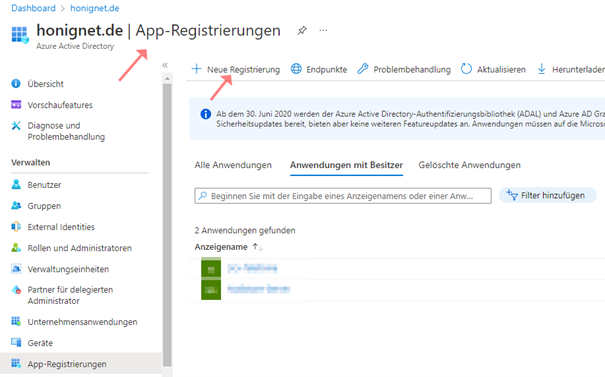605x377 pixels.
Task: Open Vorschaufeatures in sidebar
Action: click(x=60, y=105)
